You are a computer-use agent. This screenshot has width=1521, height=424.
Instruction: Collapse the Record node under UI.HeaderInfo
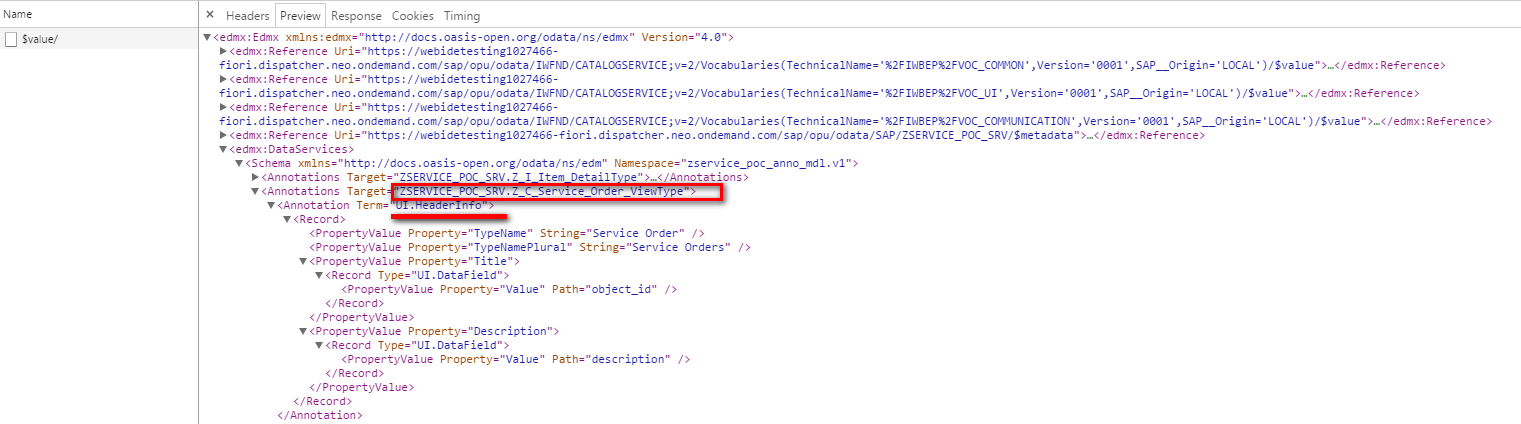(288, 219)
